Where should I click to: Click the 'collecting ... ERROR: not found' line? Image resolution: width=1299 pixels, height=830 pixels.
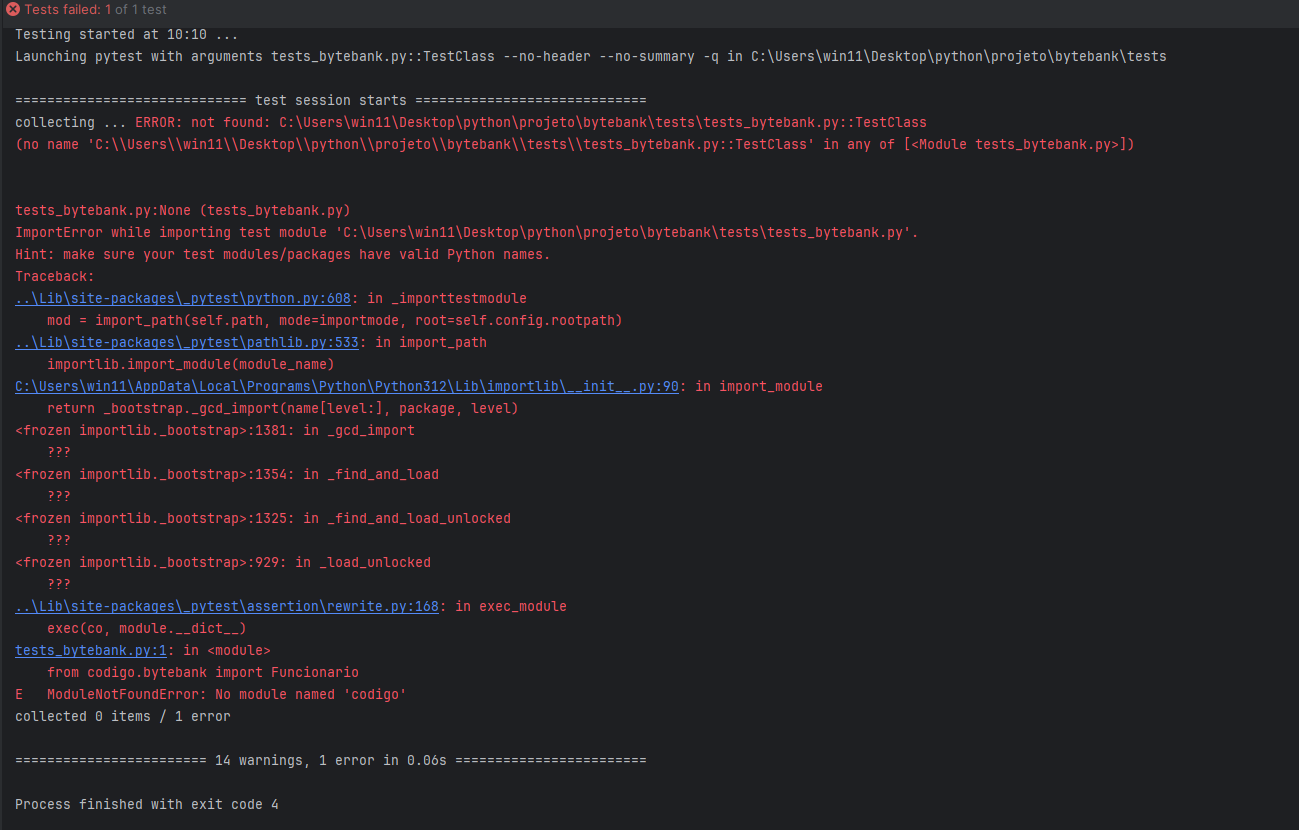tap(471, 122)
